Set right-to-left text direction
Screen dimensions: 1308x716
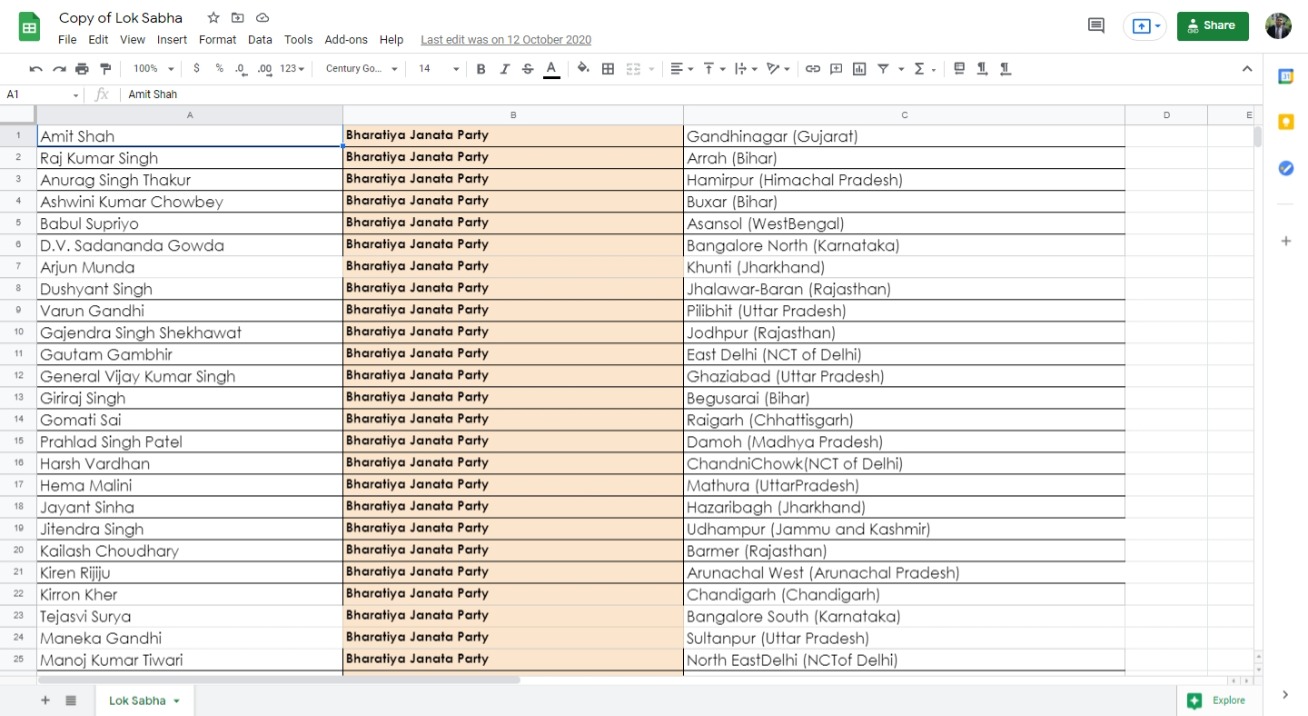pos(1005,69)
